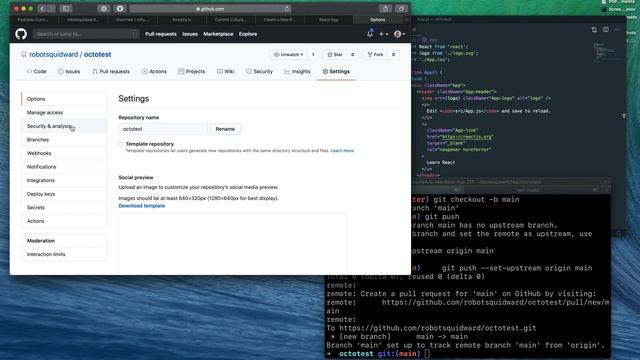
Task: Open the Unwatch dropdown
Action: (289, 54)
